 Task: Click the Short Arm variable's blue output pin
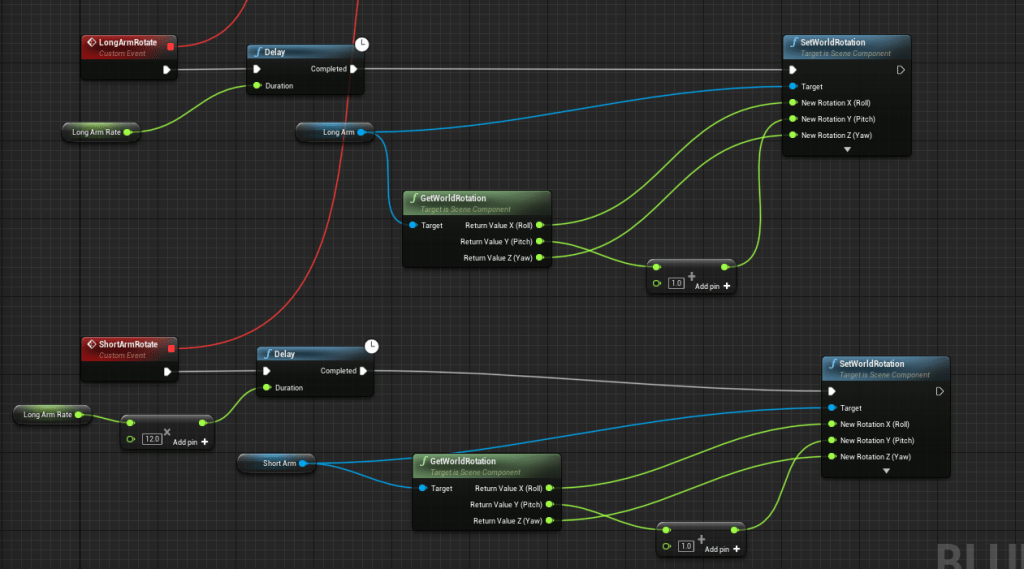pos(301,463)
